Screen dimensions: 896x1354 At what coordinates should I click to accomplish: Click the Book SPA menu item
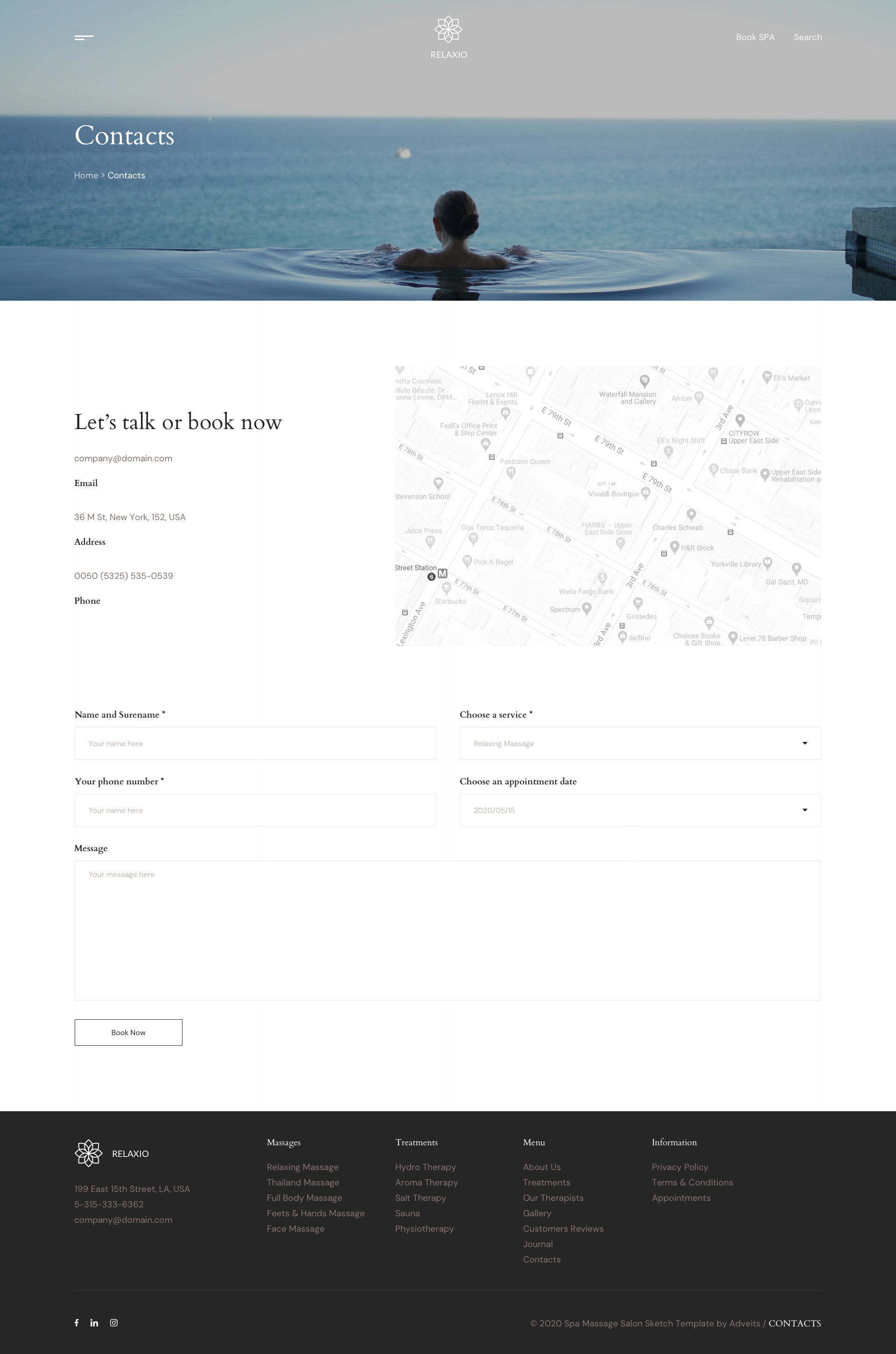pyautogui.click(x=755, y=37)
